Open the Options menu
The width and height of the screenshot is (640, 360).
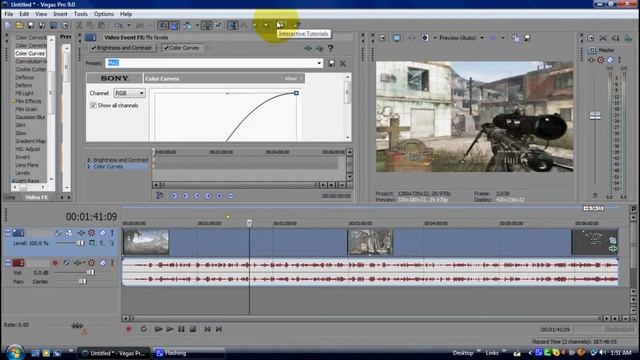pyautogui.click(x=104, y=14)
